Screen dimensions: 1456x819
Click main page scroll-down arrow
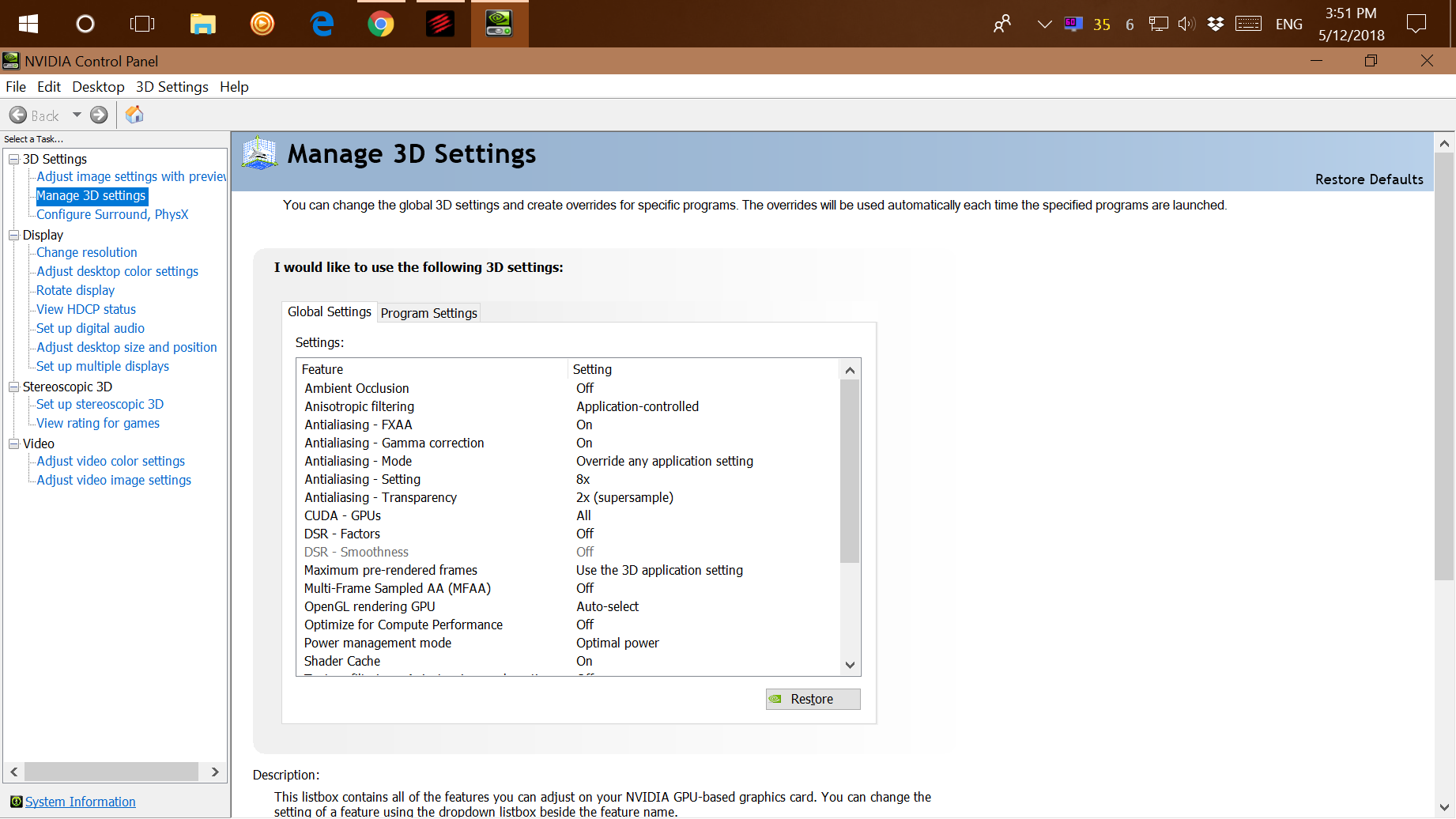coord(1444,807)
